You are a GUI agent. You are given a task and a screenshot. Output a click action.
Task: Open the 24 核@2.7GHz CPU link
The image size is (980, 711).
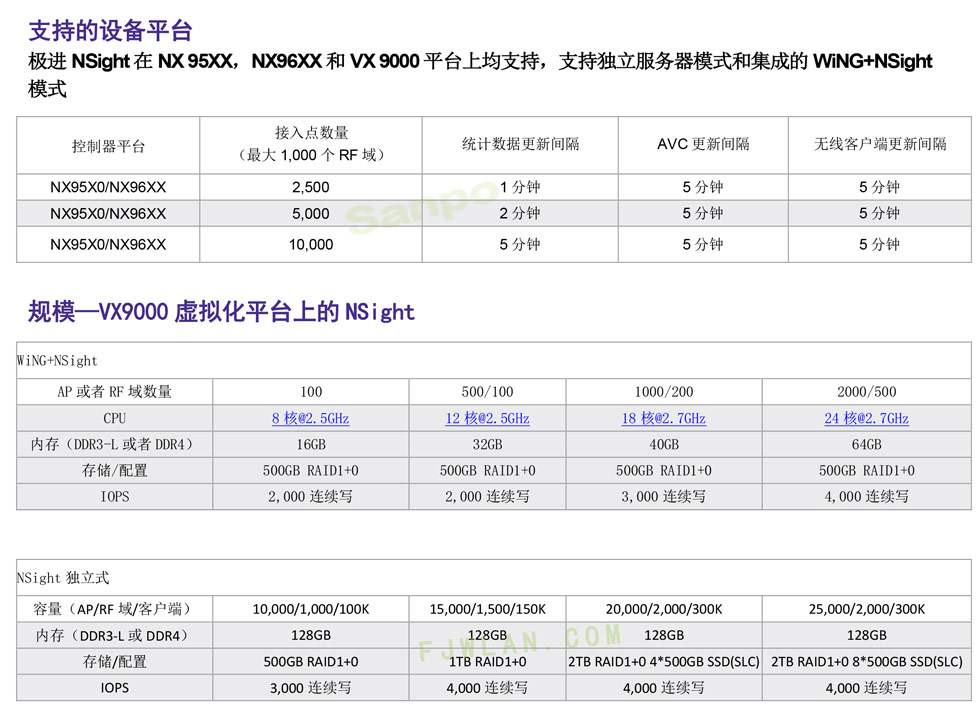click(867, 419)
